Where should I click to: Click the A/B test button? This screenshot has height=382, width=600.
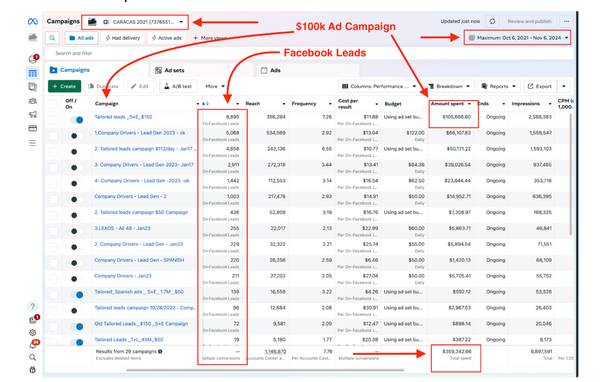(178, 87)
